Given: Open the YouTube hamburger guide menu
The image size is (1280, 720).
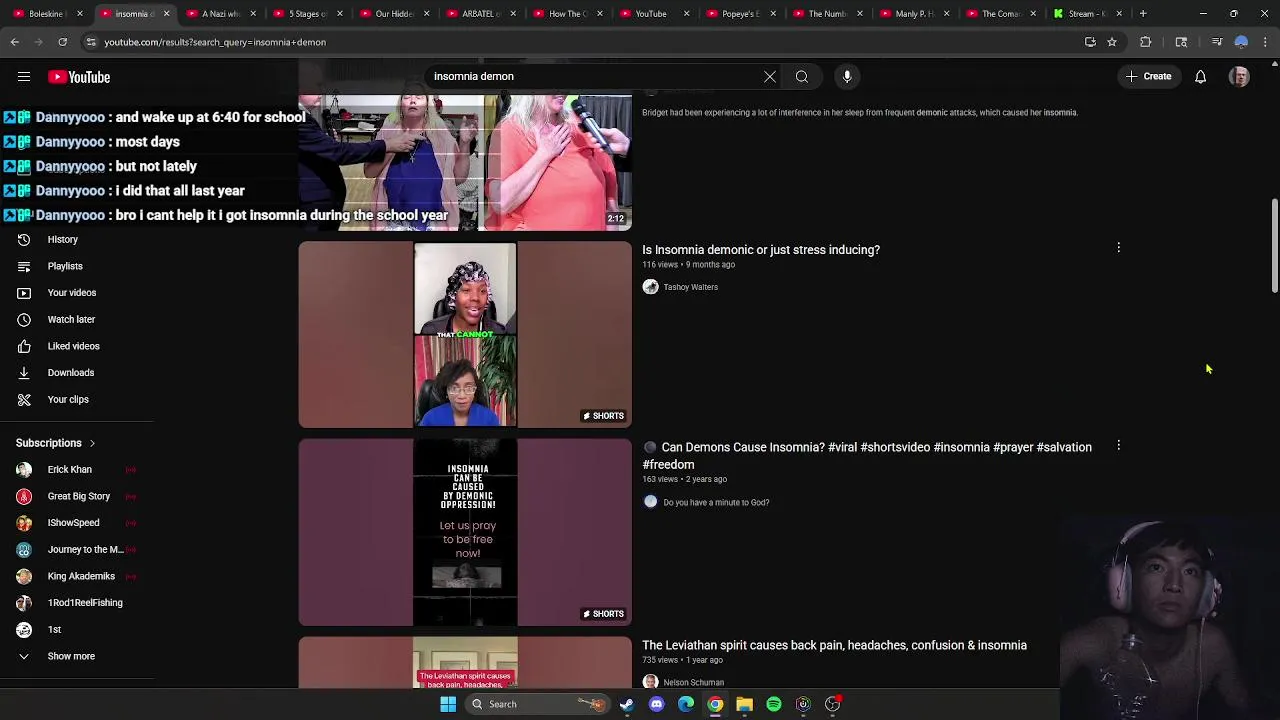Looking at the screenshot, I should point(24,77).
